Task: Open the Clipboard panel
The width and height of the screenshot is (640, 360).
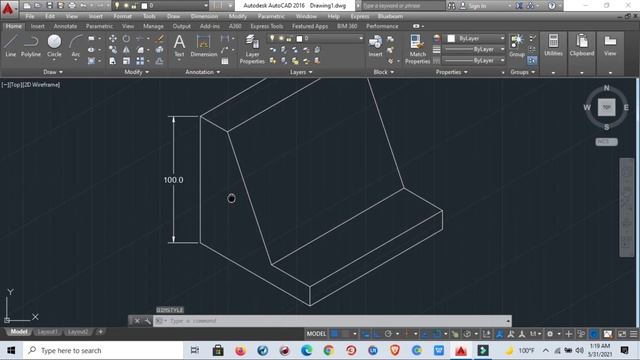Action: coord(582,45)
